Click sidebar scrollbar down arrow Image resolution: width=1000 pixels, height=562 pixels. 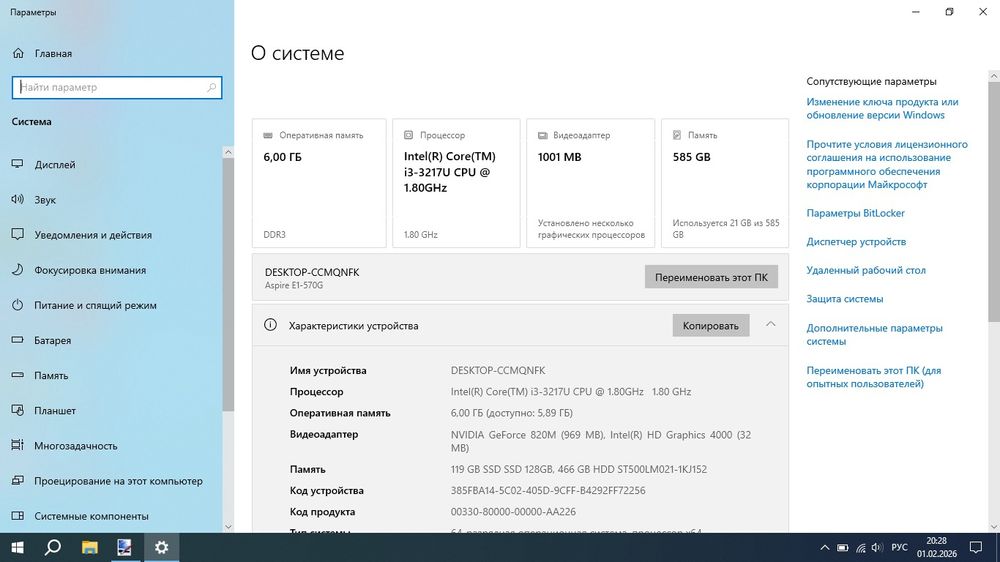(228, 527)
